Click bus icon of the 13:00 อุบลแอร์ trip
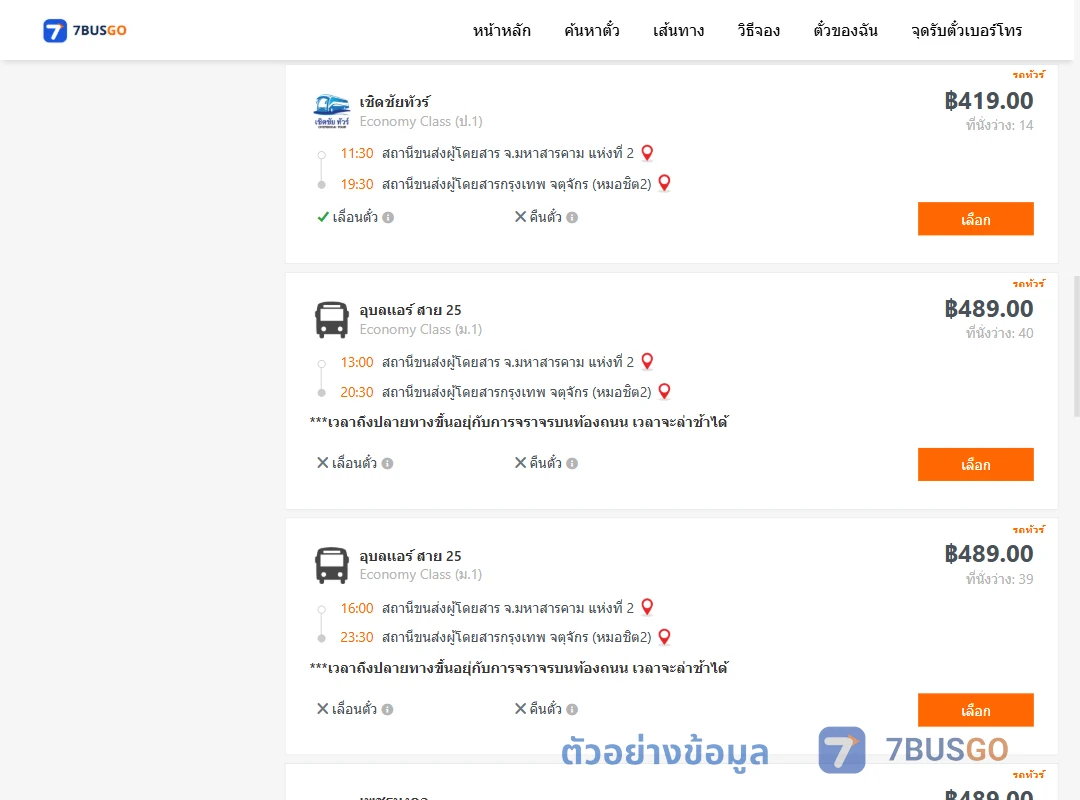This screenshot has height=800, width=1080. click(331, 320)
